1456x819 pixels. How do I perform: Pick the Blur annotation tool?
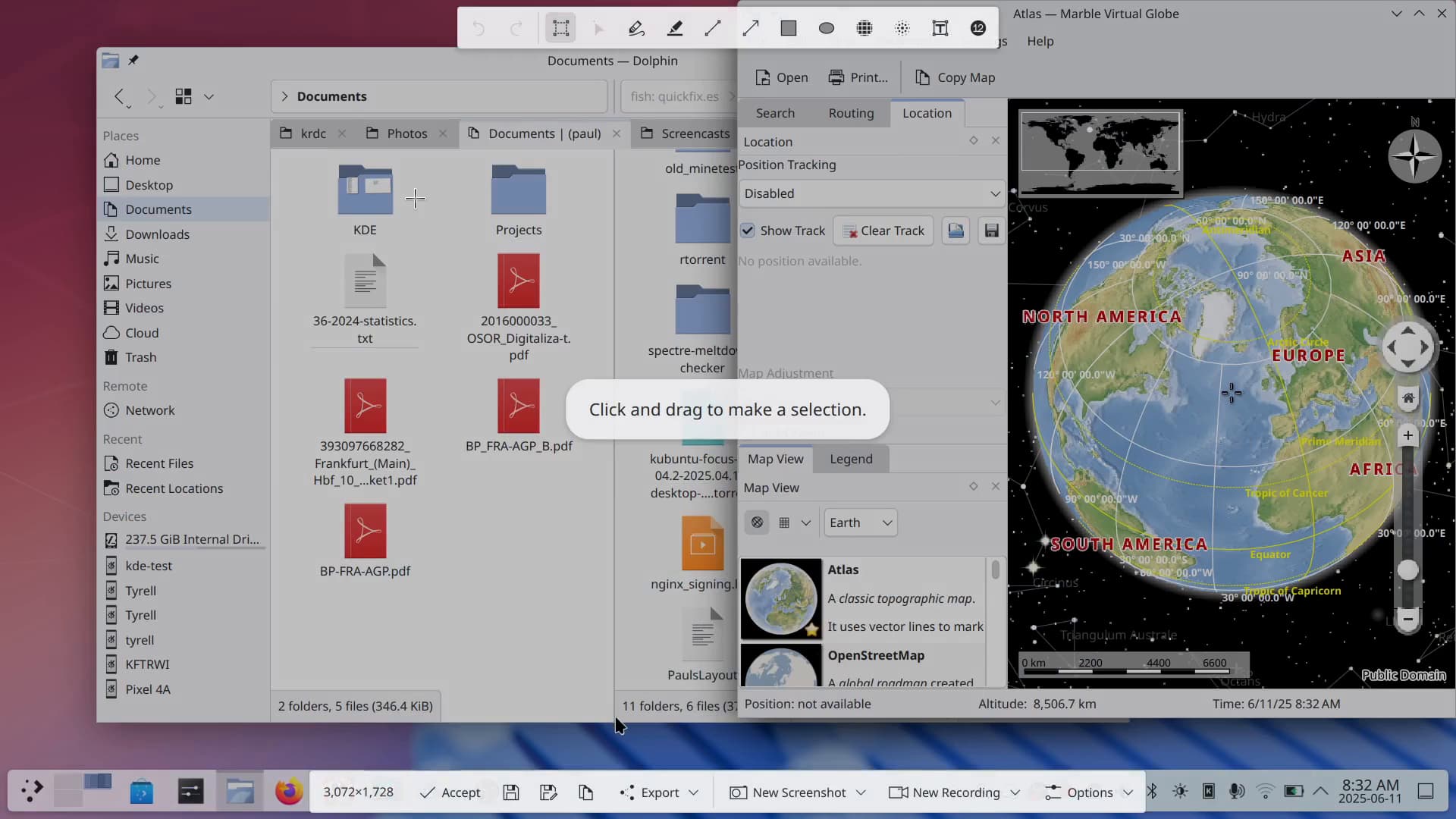point(902,28)
